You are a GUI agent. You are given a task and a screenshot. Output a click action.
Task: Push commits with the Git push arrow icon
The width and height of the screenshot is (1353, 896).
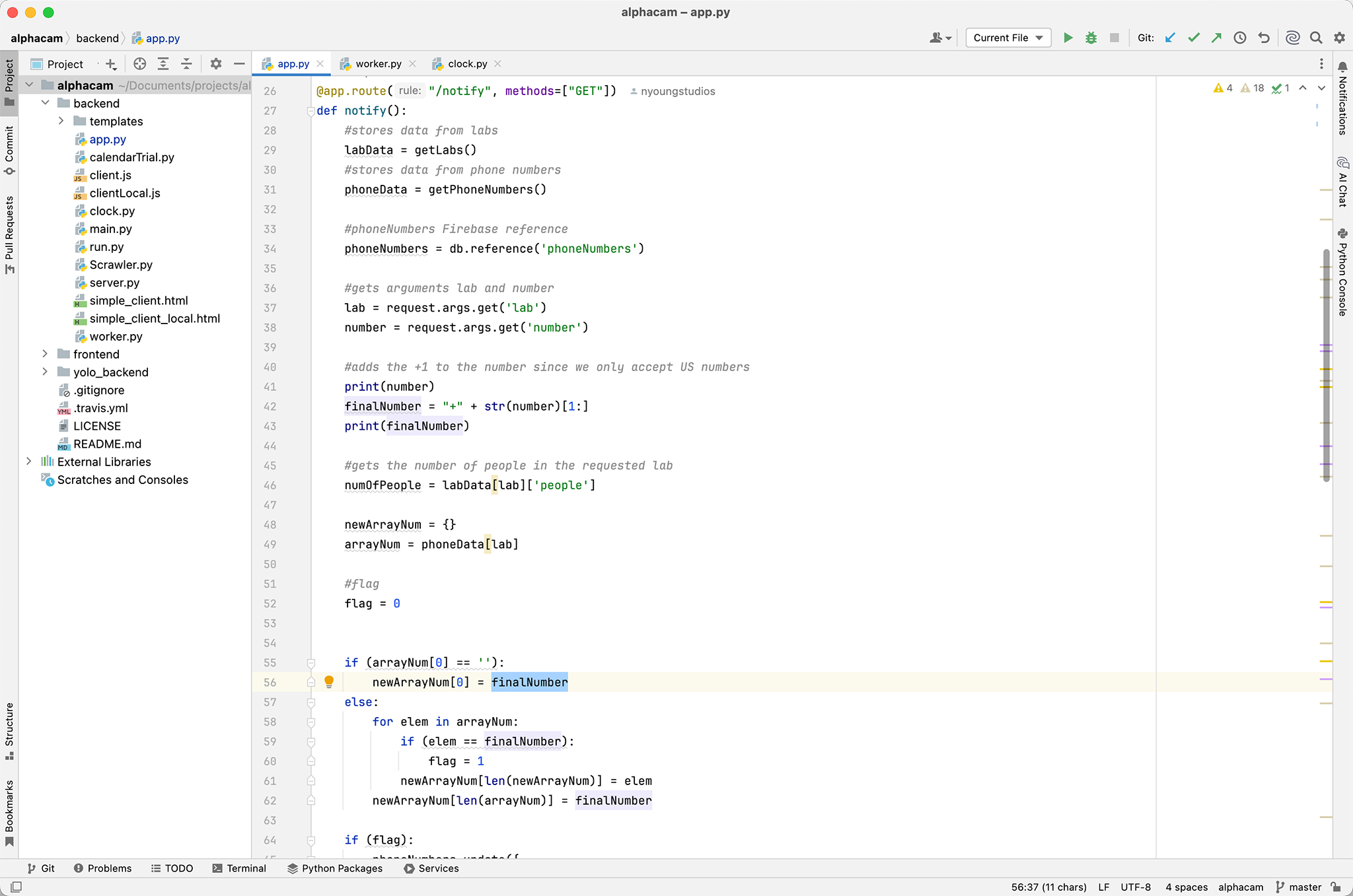tap(1216, 38)
